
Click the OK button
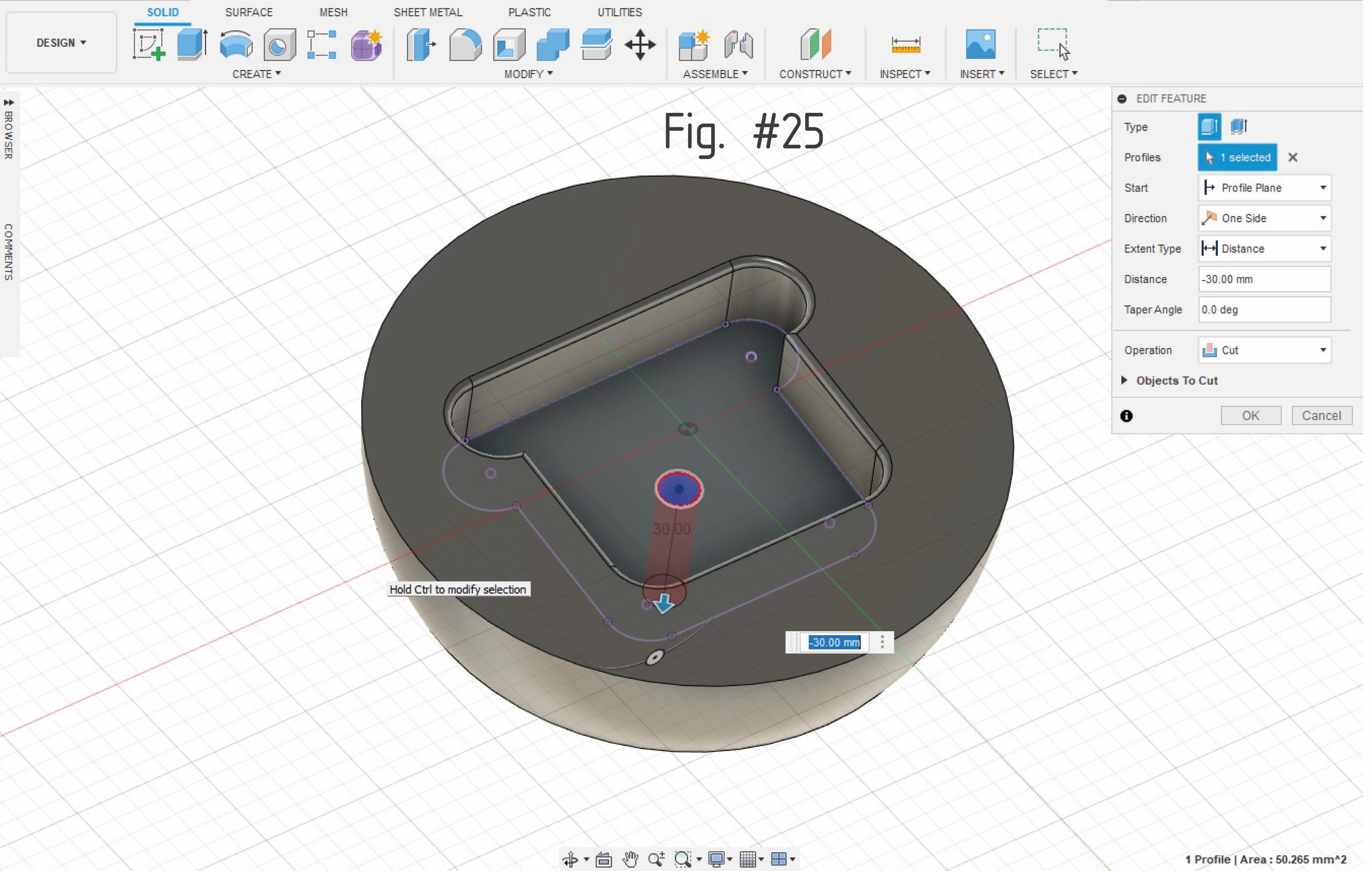click(1251, 416)
